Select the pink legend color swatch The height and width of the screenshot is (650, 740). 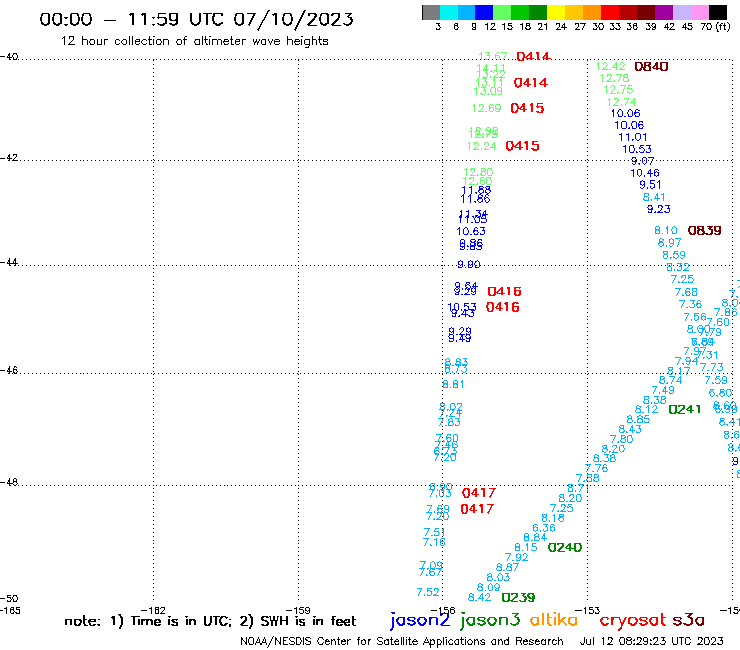tap(699, 12)
